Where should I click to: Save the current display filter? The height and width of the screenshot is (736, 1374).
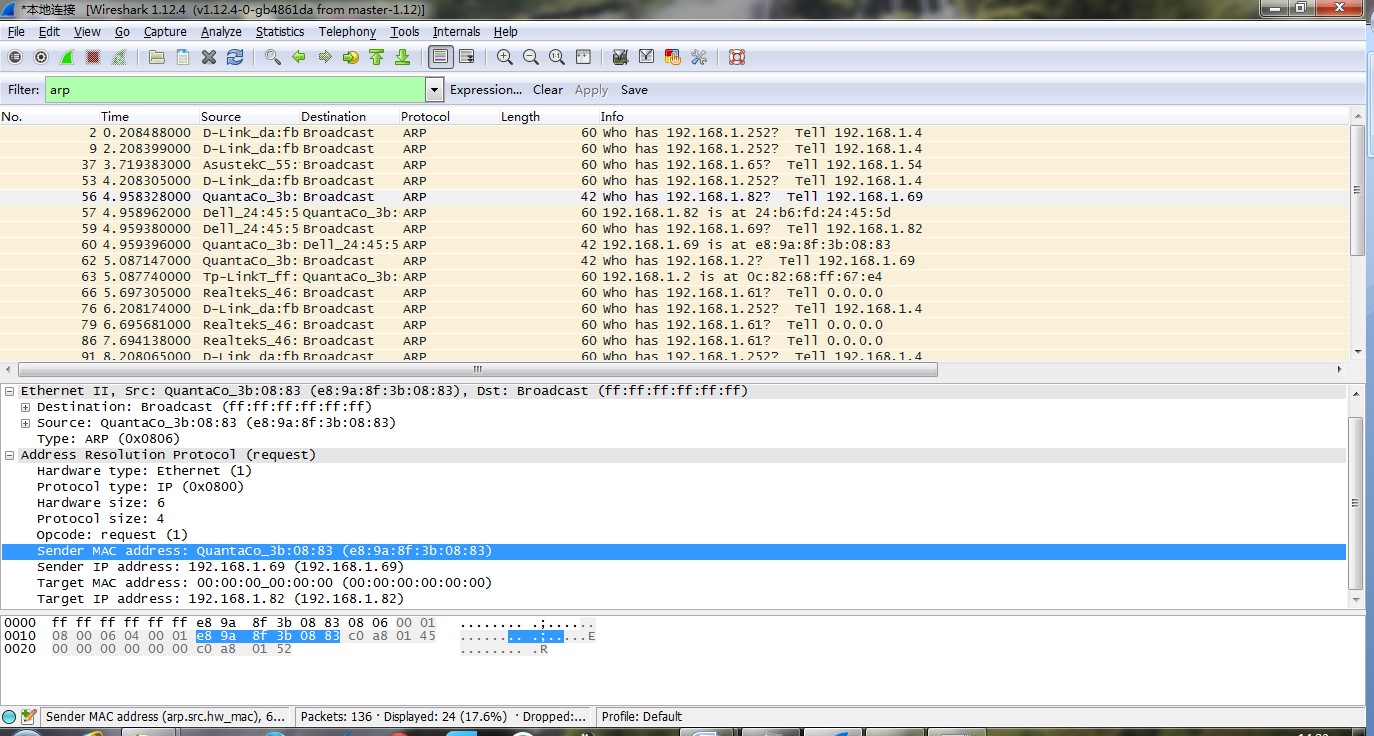tap(634, 90)
